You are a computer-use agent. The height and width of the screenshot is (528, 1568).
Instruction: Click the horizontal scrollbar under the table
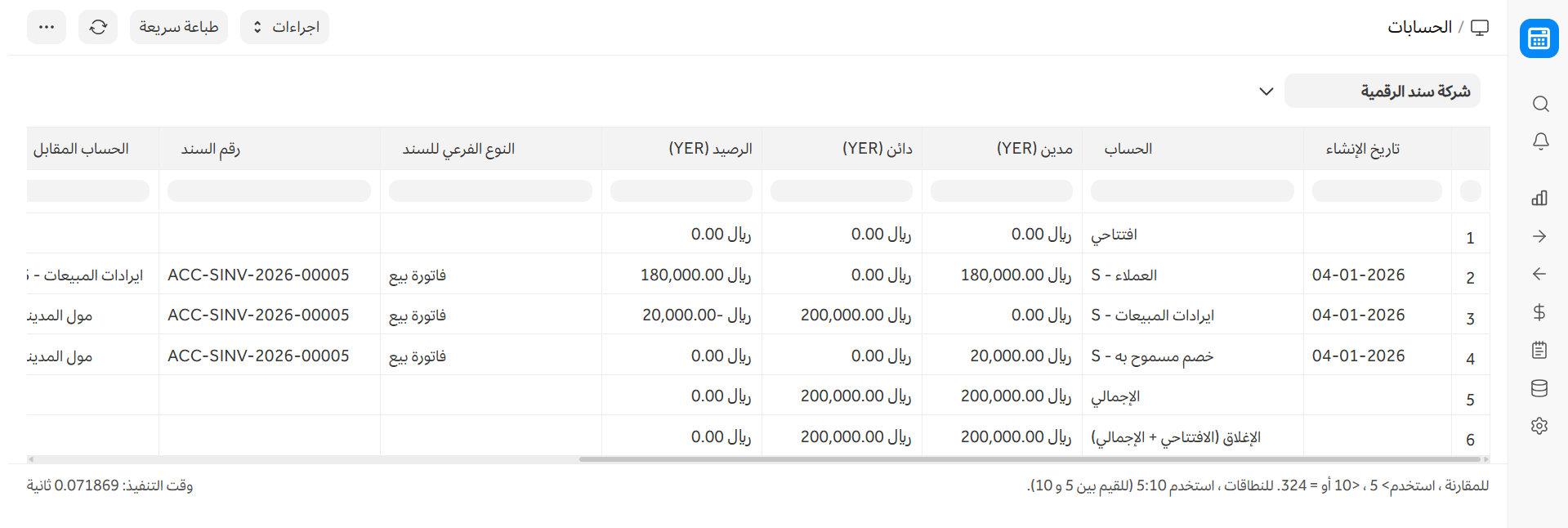[1030, 459]
